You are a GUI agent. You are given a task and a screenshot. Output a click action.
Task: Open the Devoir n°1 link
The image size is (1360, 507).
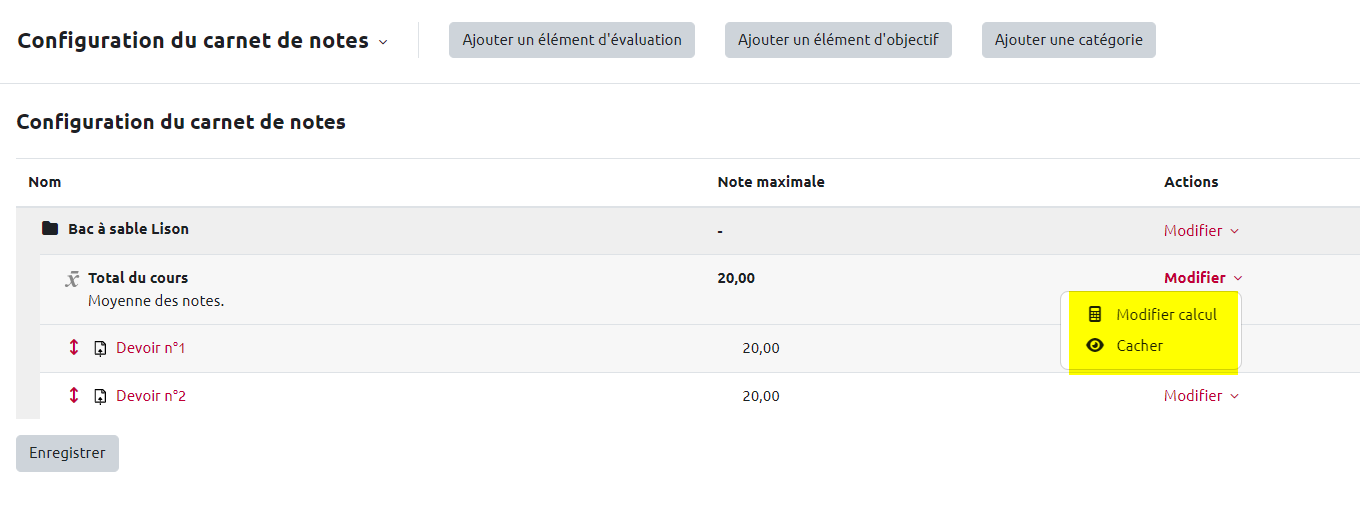tap(151, 348)
